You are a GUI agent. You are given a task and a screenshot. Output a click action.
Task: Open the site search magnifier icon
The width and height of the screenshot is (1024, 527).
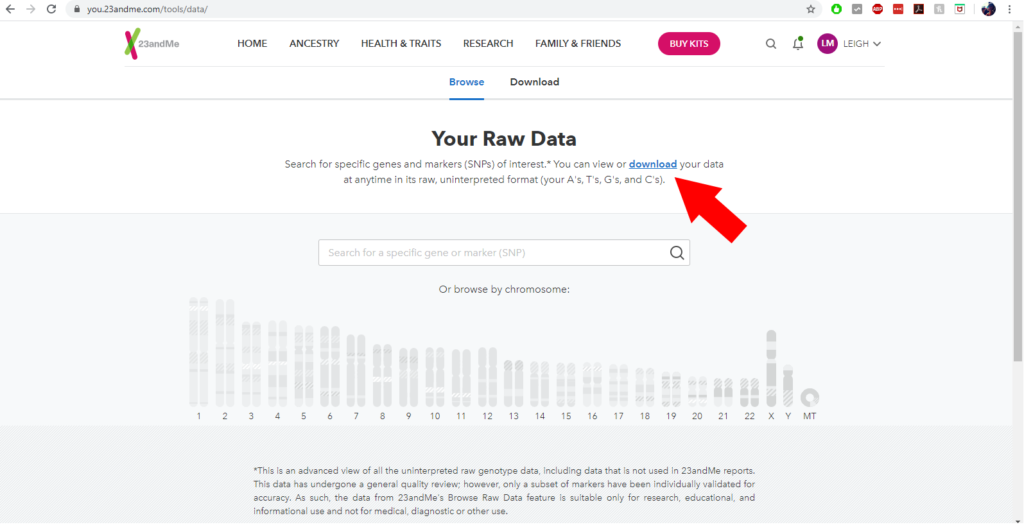click(771, 44)
